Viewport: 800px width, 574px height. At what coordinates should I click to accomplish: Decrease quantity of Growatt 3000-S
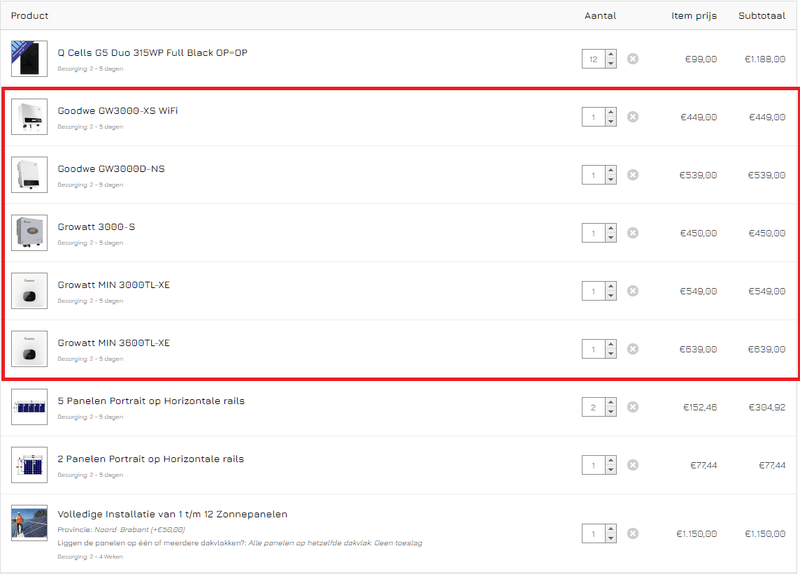[611, 238]
